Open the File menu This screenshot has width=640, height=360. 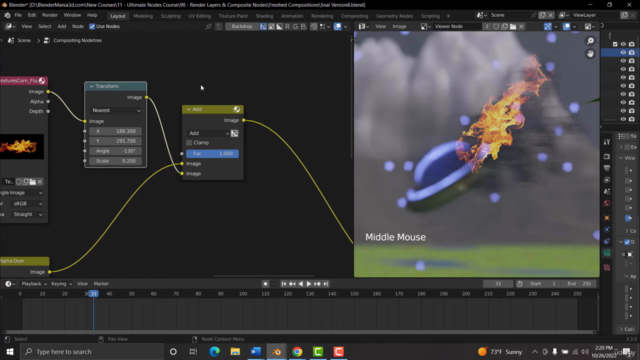(x=18, y=15)
